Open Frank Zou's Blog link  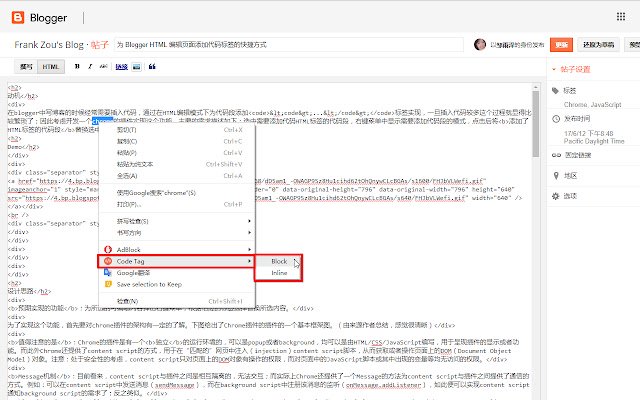49,44
